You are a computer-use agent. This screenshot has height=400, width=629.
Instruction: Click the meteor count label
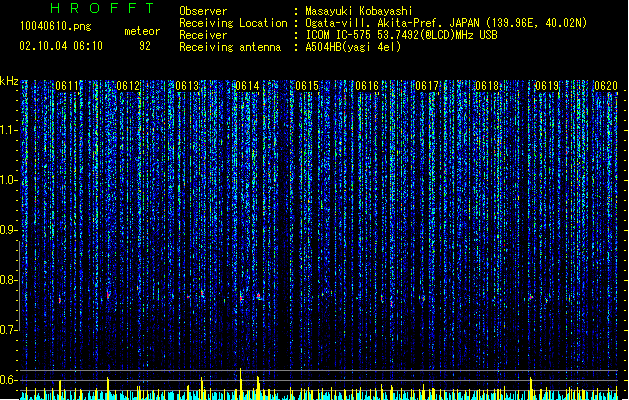pyautogui.click(x=142, y=31)
